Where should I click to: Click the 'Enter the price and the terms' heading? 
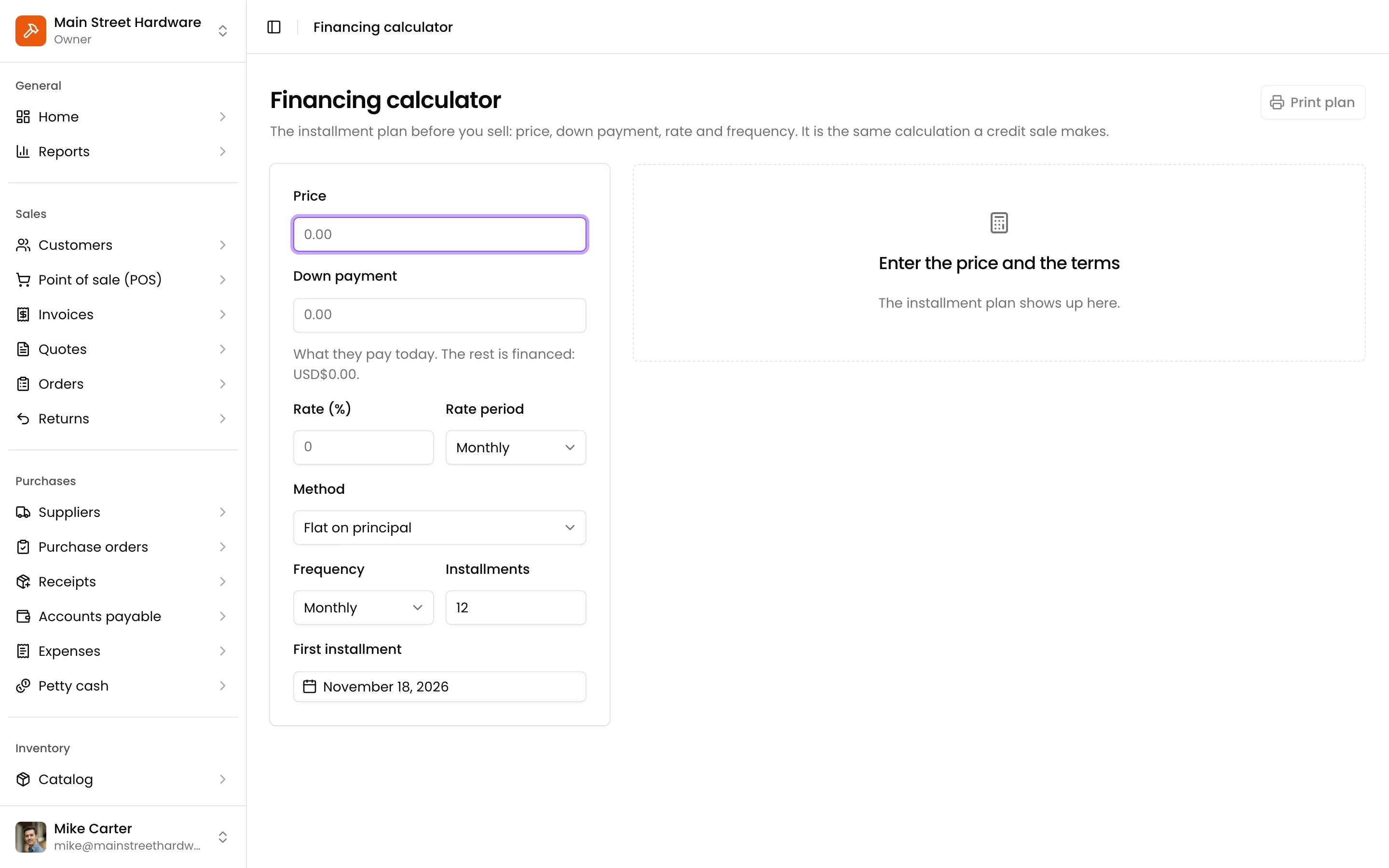click(x=999, y=263)
